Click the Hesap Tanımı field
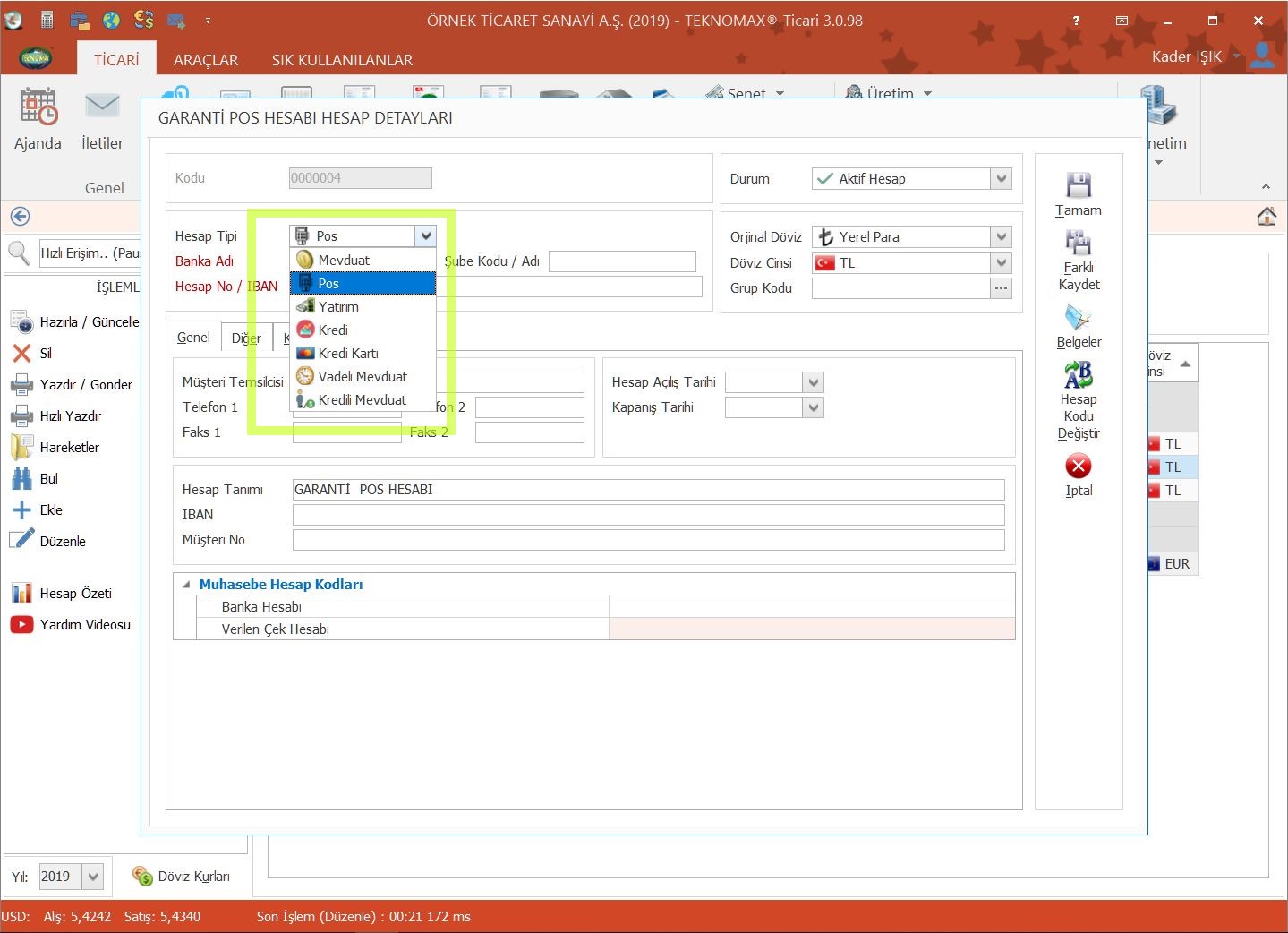1288x933 pixels. click(649, 490)
